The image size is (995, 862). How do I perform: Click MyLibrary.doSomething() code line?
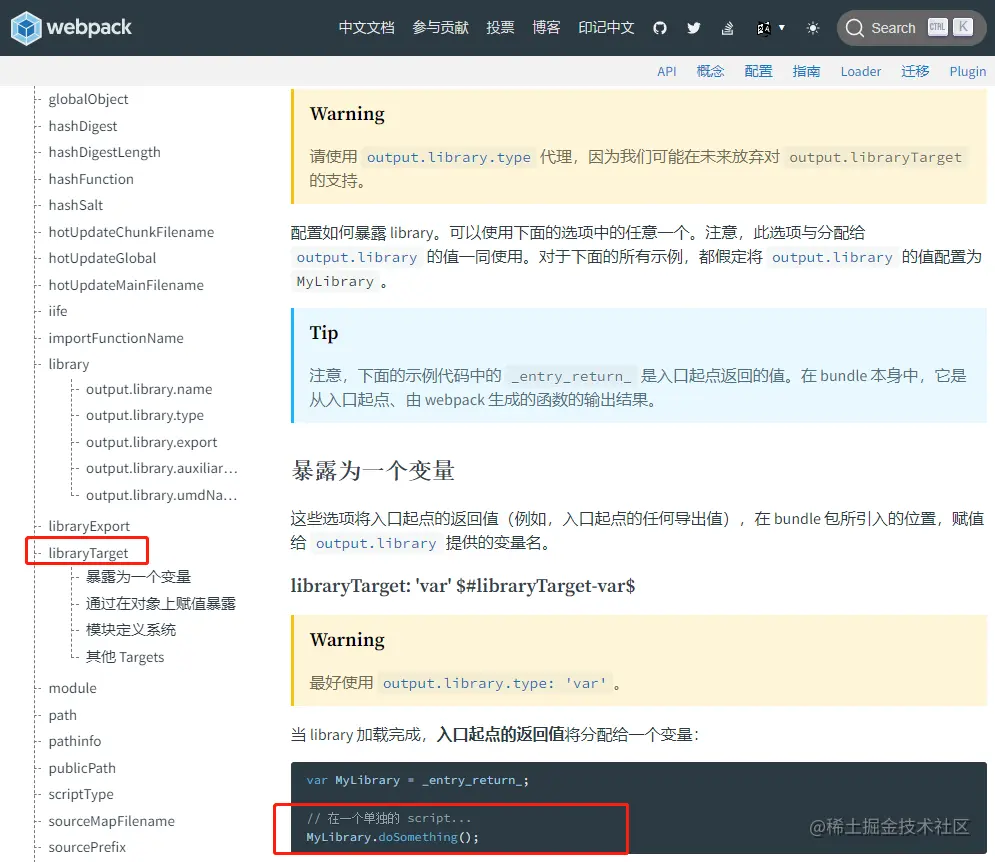392,837
